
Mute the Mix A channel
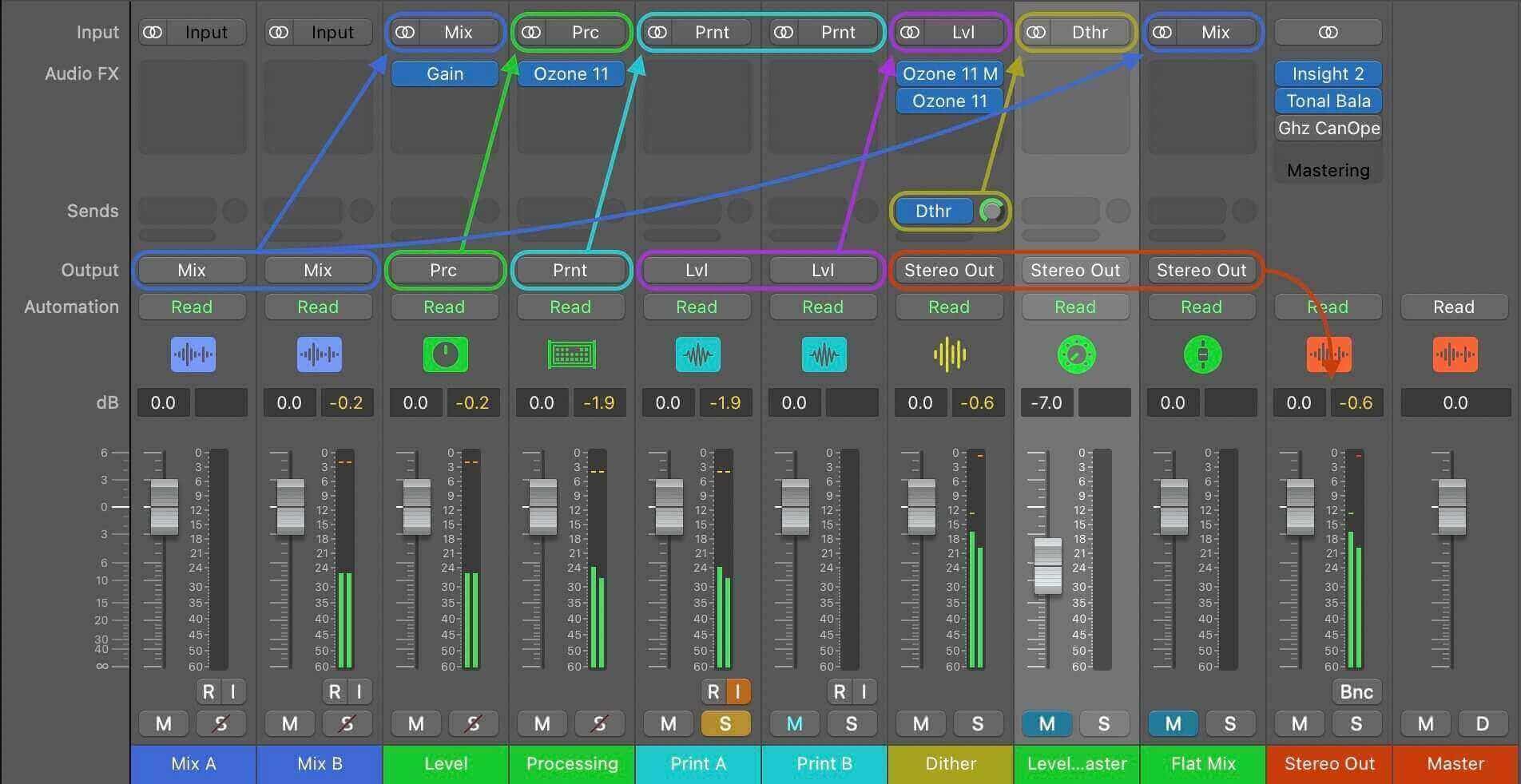pyautogui.click(x=164, y=724)
